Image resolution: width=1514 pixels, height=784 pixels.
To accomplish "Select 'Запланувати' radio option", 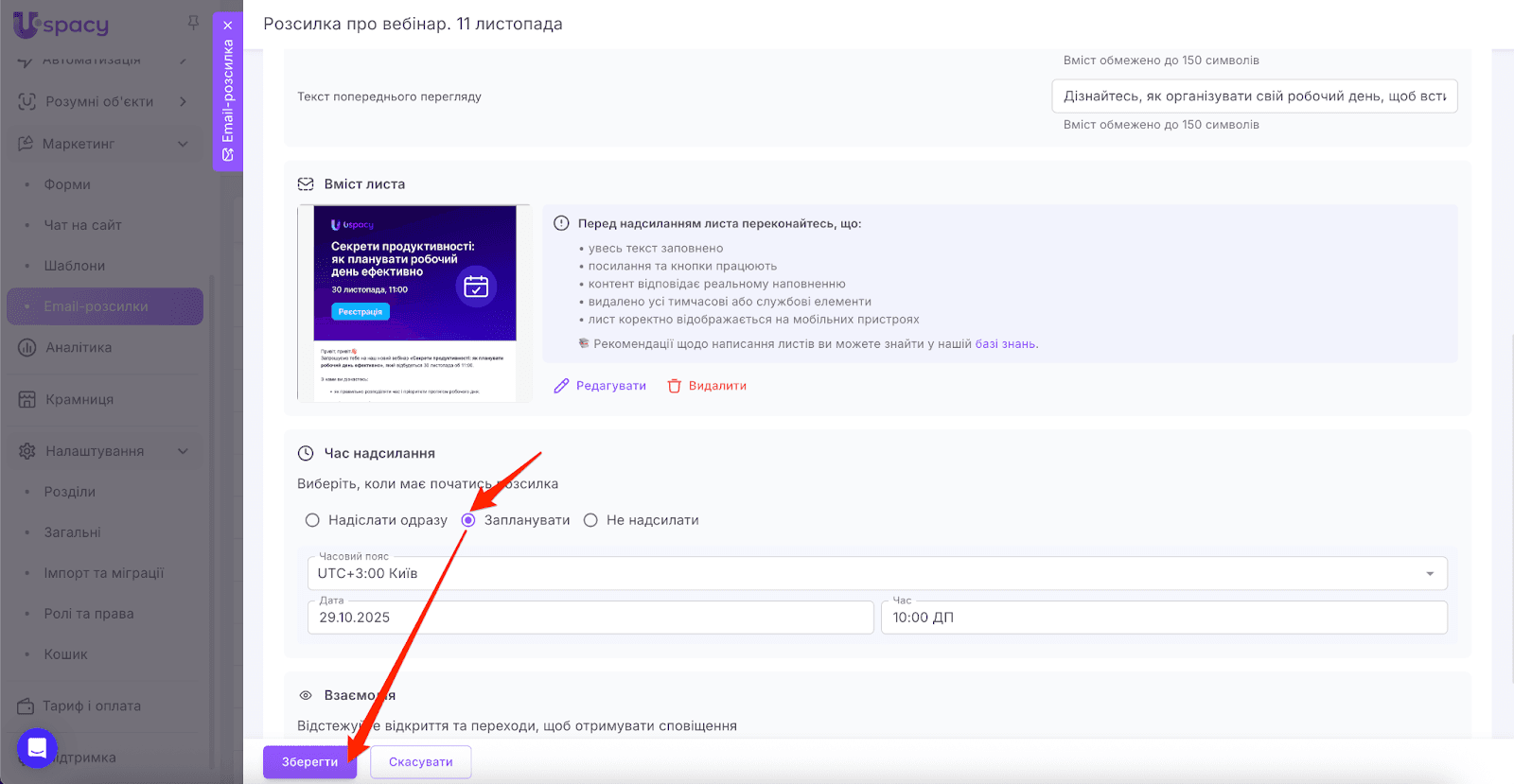I will 468,520.
